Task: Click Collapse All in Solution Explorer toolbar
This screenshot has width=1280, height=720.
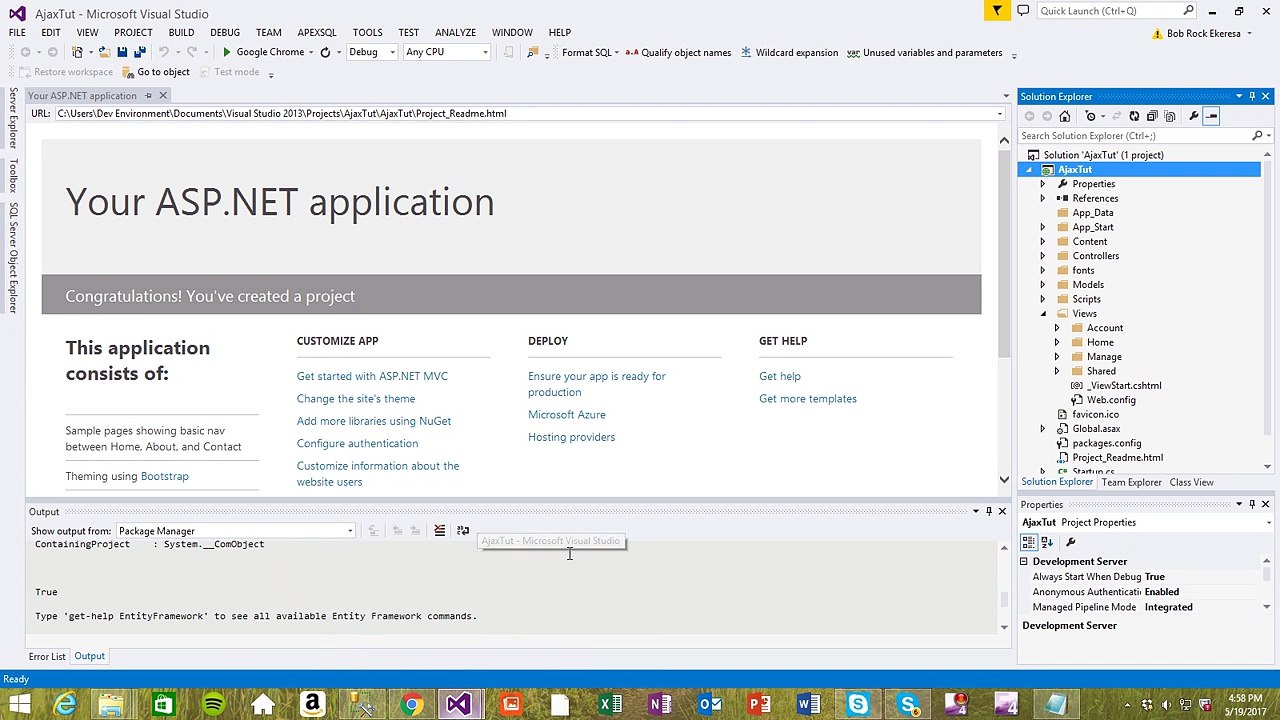Action: 1152,116
